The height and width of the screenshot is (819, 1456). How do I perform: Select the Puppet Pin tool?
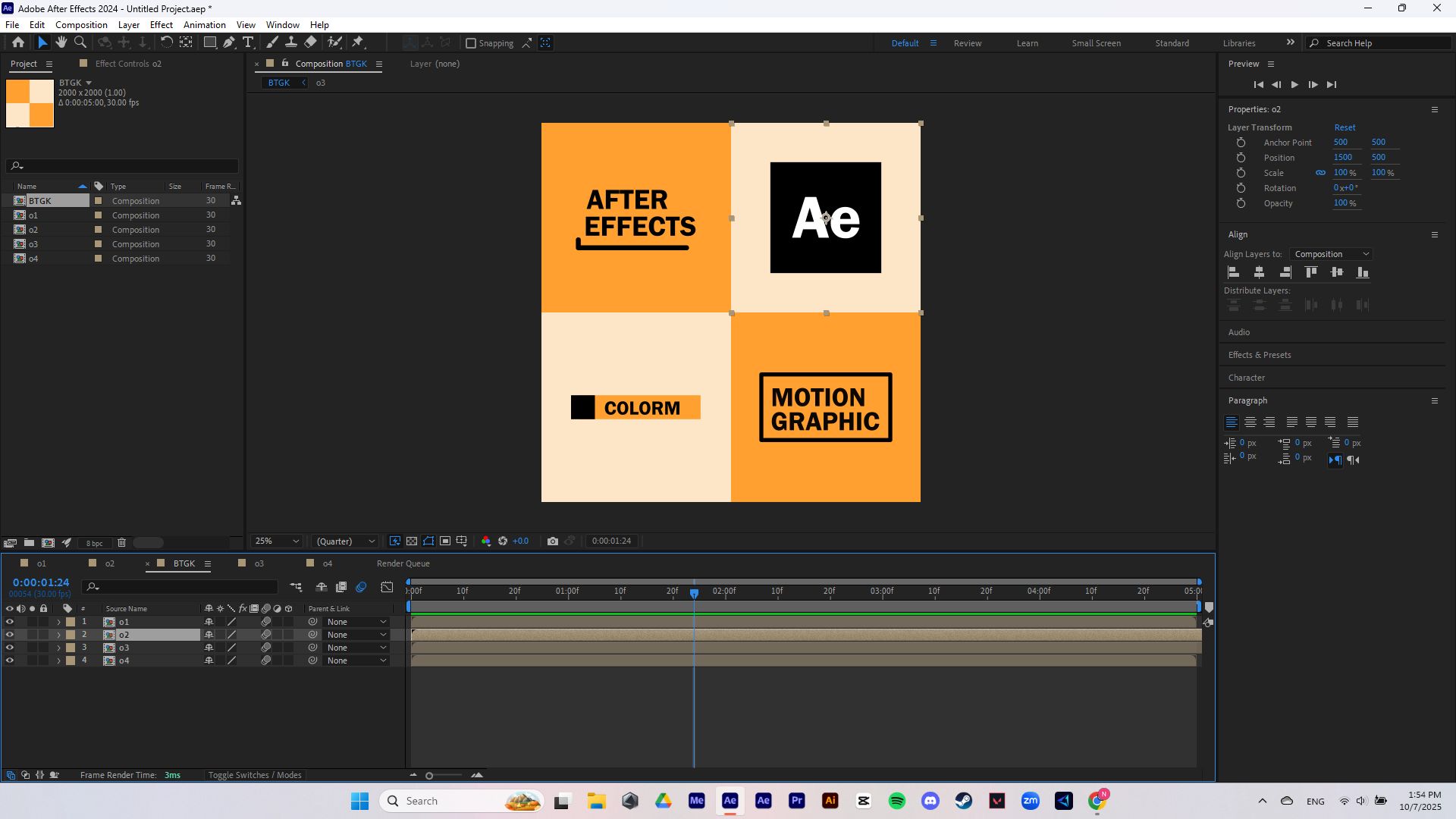[359, 42]
